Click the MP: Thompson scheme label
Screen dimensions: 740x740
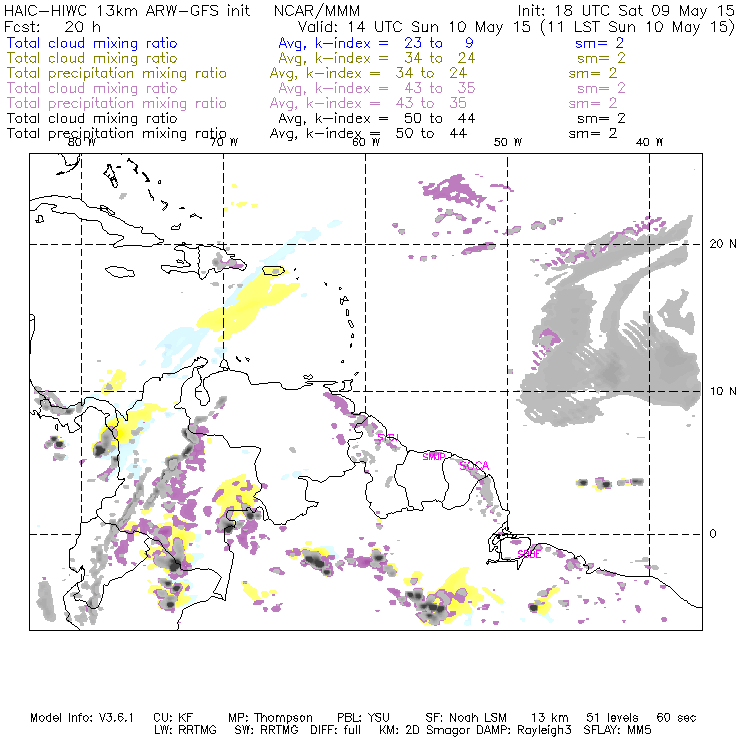[270, 718]
